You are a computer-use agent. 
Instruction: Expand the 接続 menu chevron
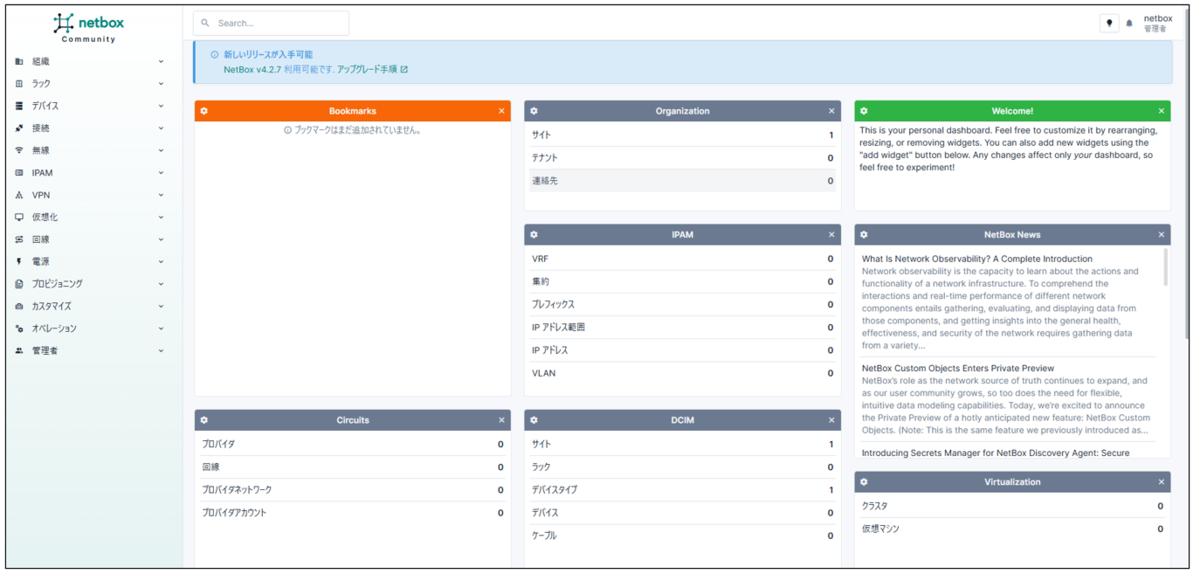click(x=161, y=128)
